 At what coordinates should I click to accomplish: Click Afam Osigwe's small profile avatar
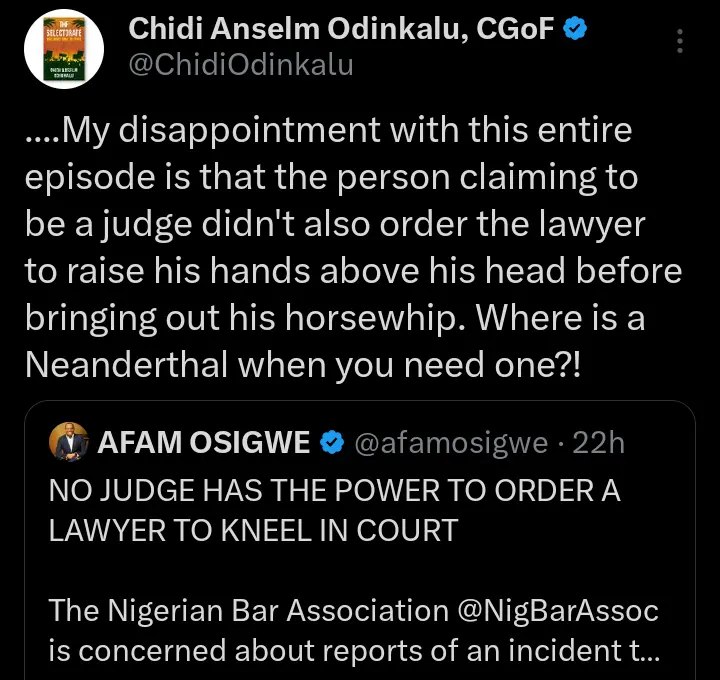tap(69, 445)
